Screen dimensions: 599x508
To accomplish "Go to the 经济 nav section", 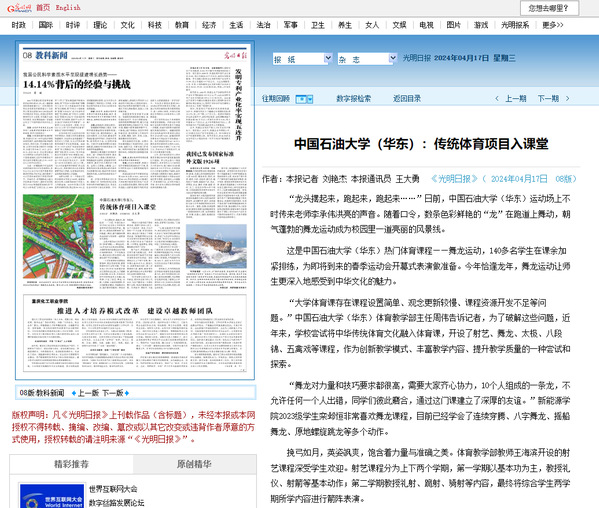I will [209, 25].
